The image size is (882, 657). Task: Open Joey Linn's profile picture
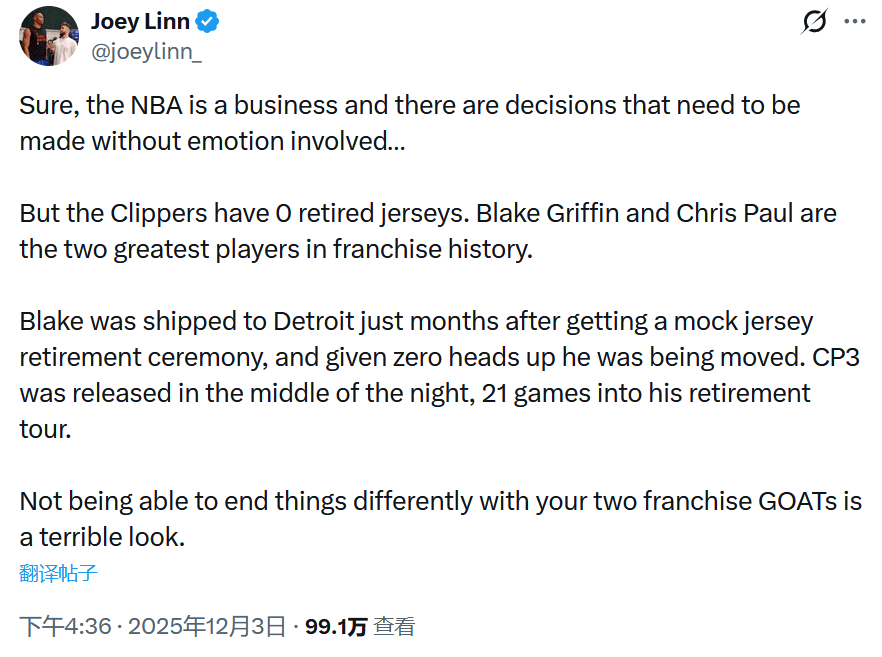tap(49, 36)
